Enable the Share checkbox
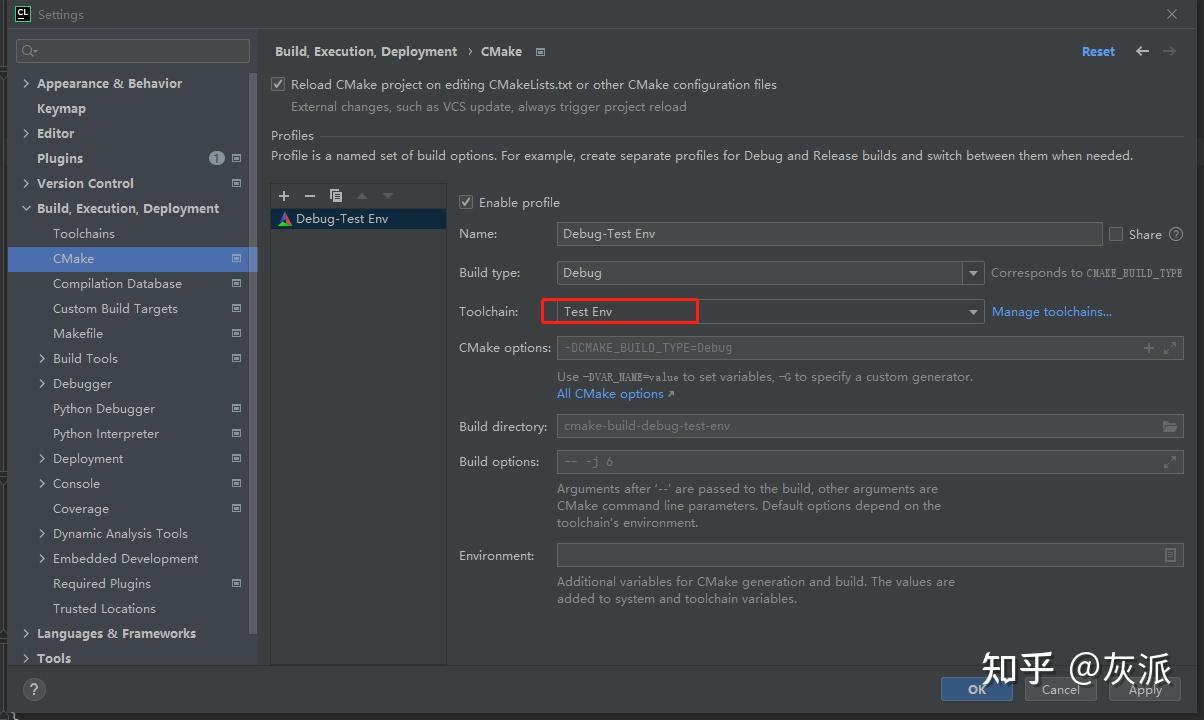Image resolution: width=1204 pixels, height=720 pixels. pyautogui.click(x=1116, y=234)
